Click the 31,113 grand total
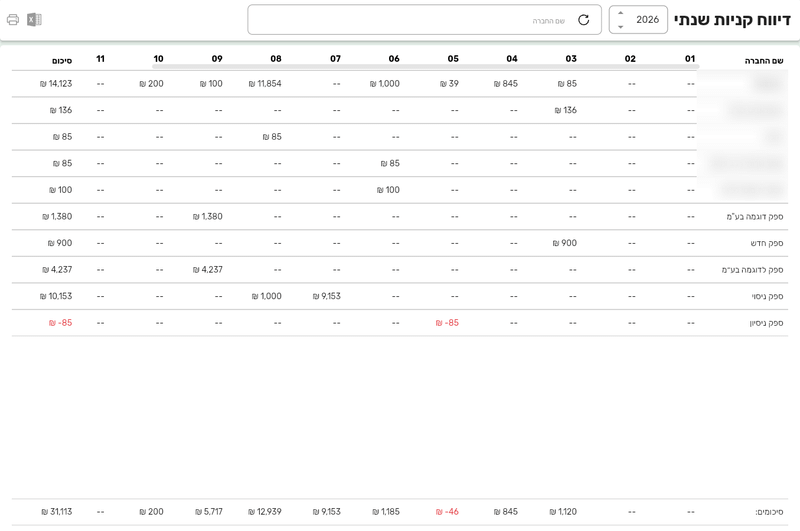800x531 pixels. click(57, 512)
